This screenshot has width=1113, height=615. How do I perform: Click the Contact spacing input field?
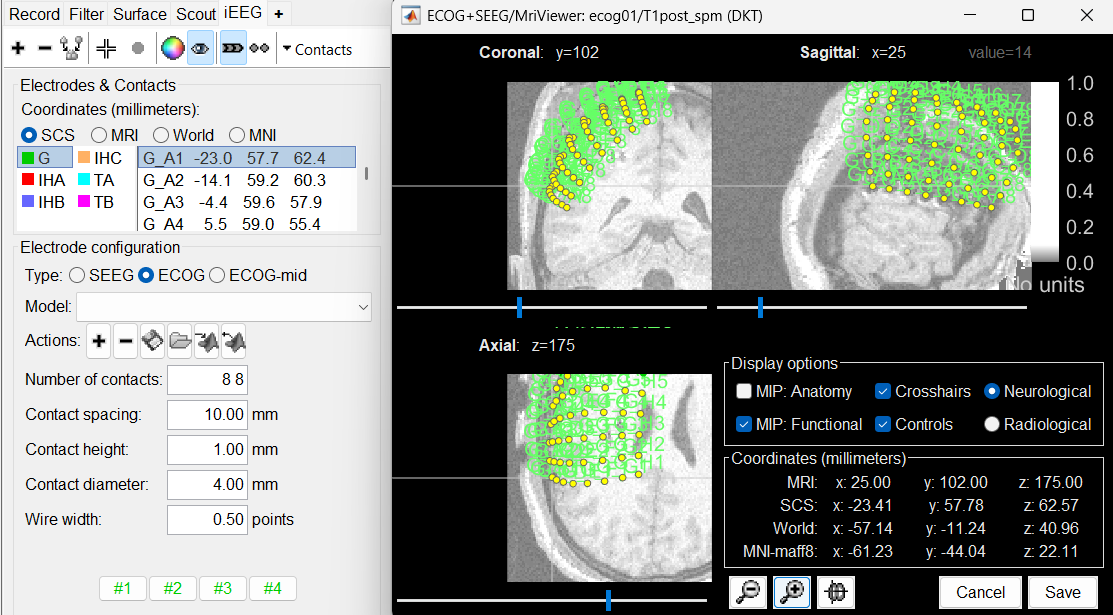click(207, 414)
